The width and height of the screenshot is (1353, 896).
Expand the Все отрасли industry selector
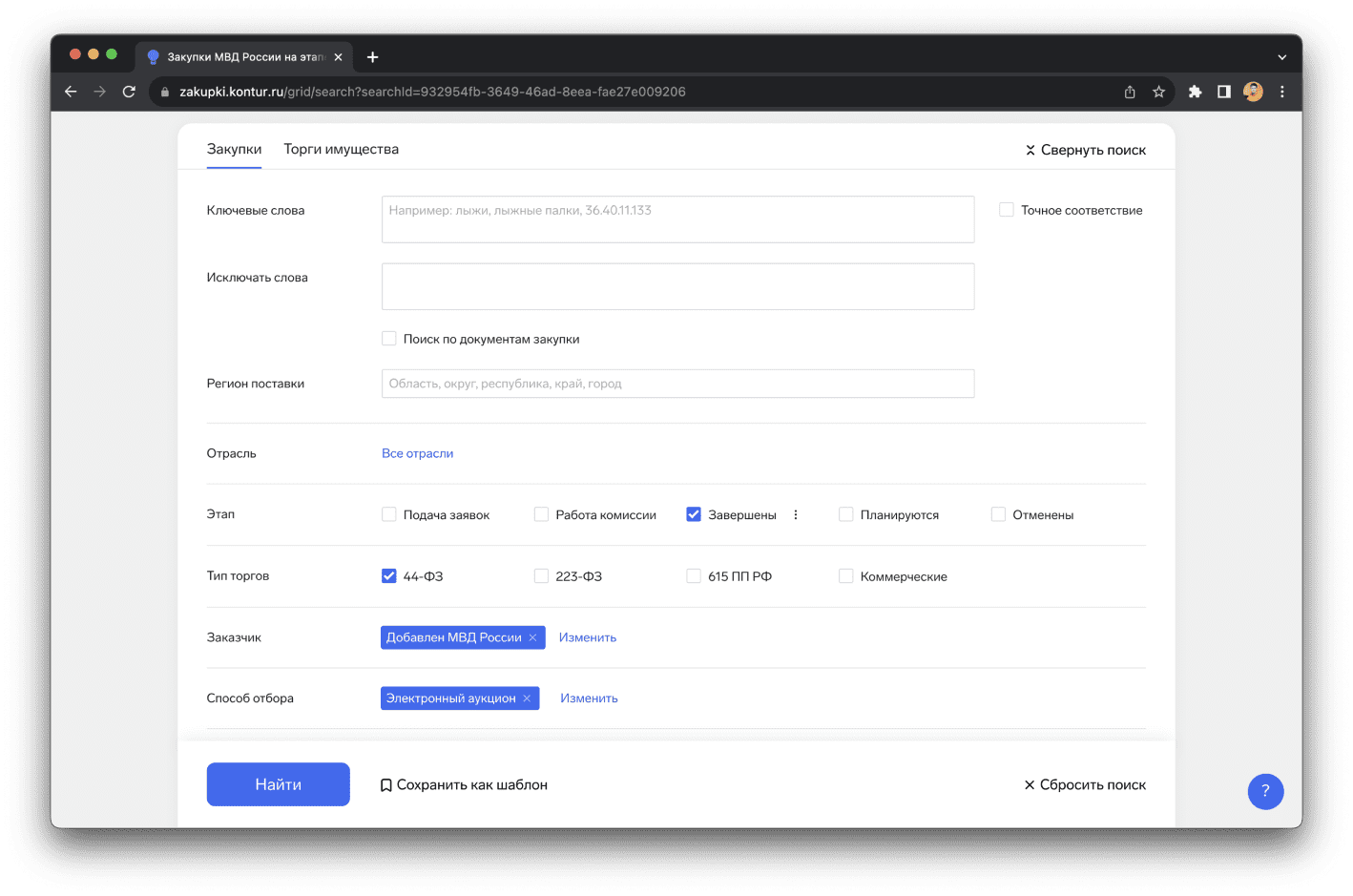(417, 453)
